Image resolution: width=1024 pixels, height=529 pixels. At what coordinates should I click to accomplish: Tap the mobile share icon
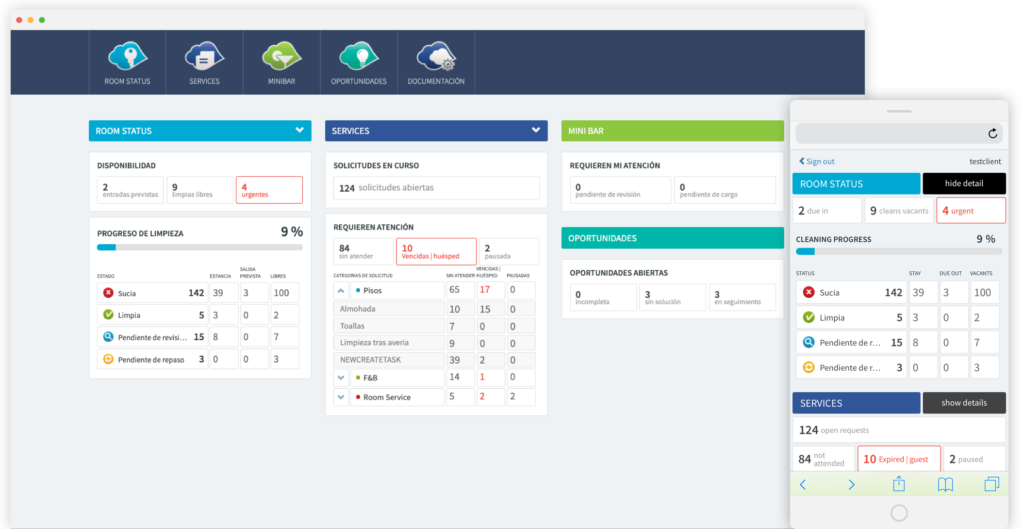898,484
